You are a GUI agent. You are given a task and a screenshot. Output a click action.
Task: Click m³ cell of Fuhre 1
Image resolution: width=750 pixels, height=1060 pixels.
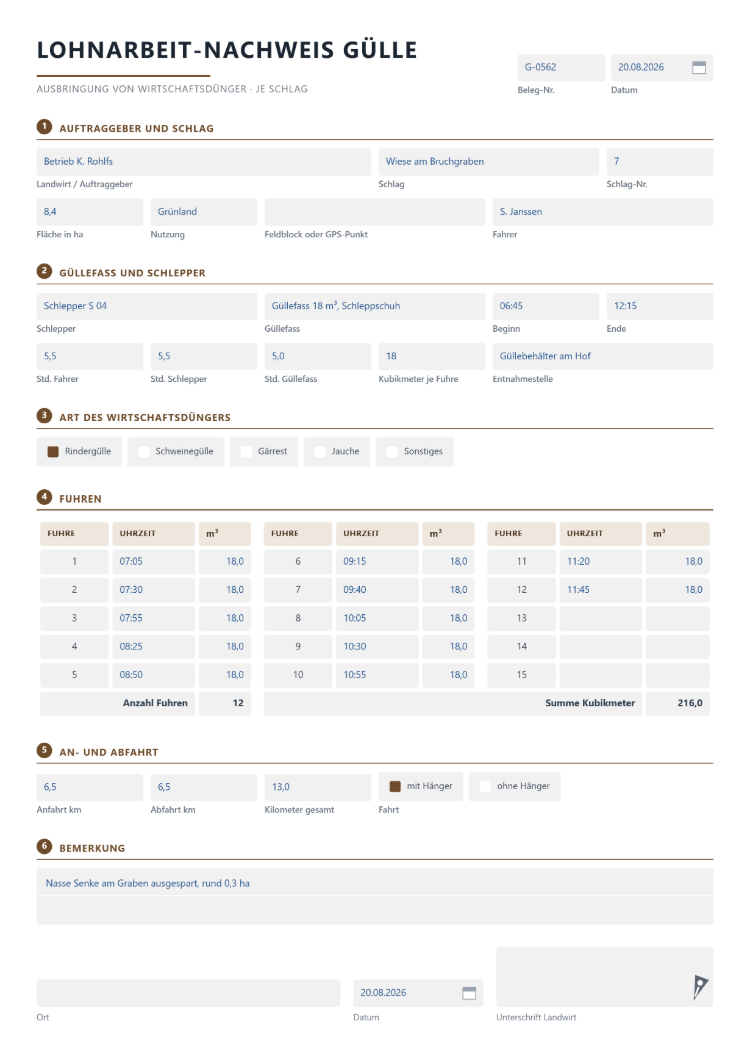(225, 562)
